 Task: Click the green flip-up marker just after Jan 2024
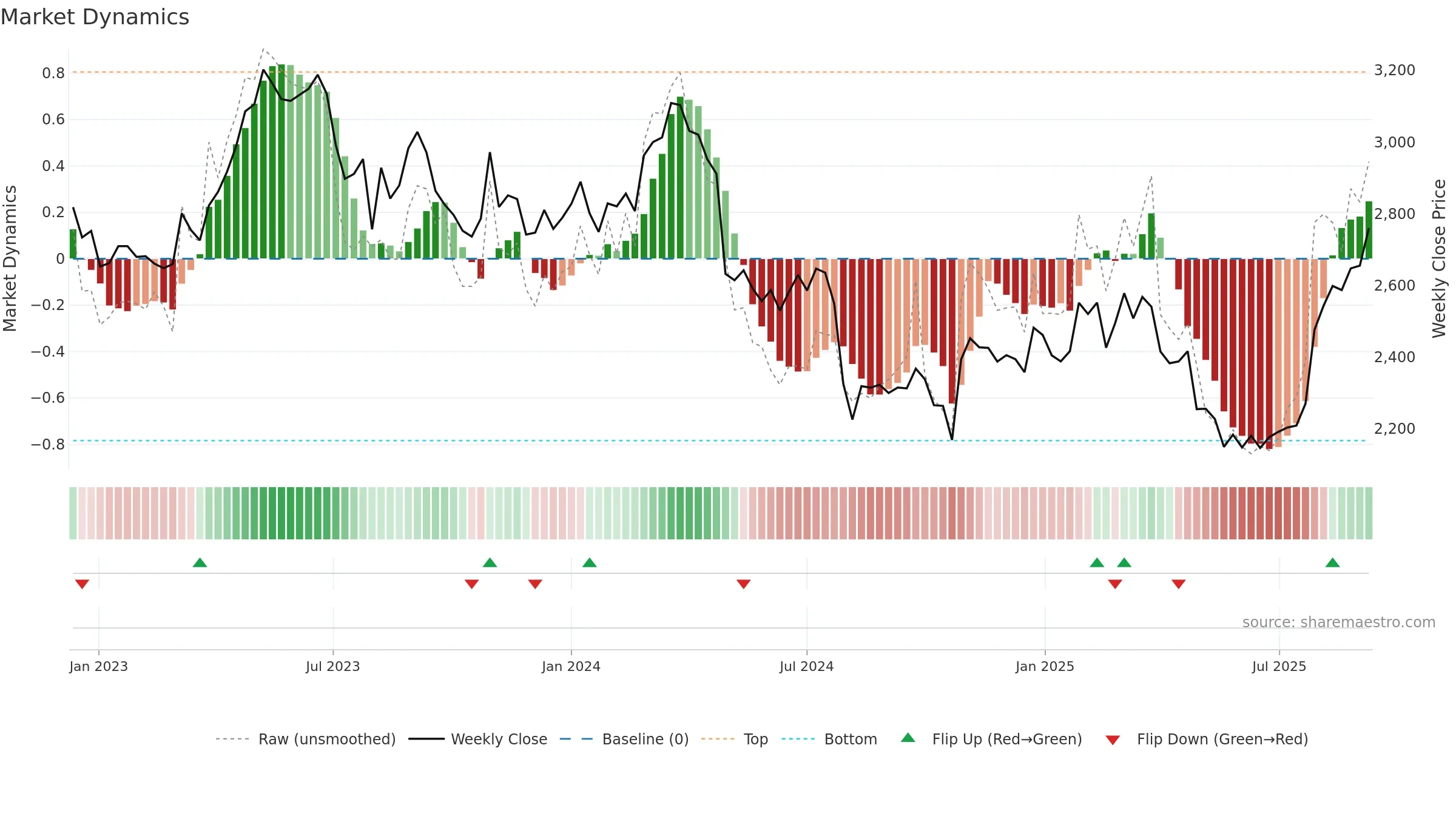pos(590,562)
